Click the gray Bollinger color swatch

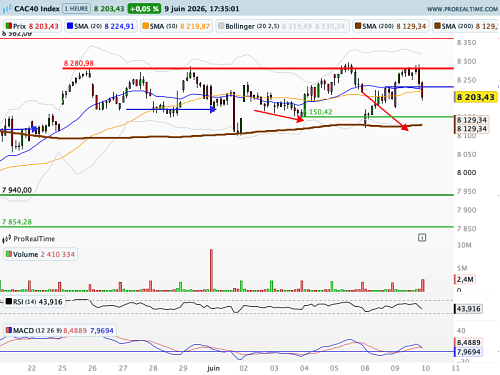(221, 26)
